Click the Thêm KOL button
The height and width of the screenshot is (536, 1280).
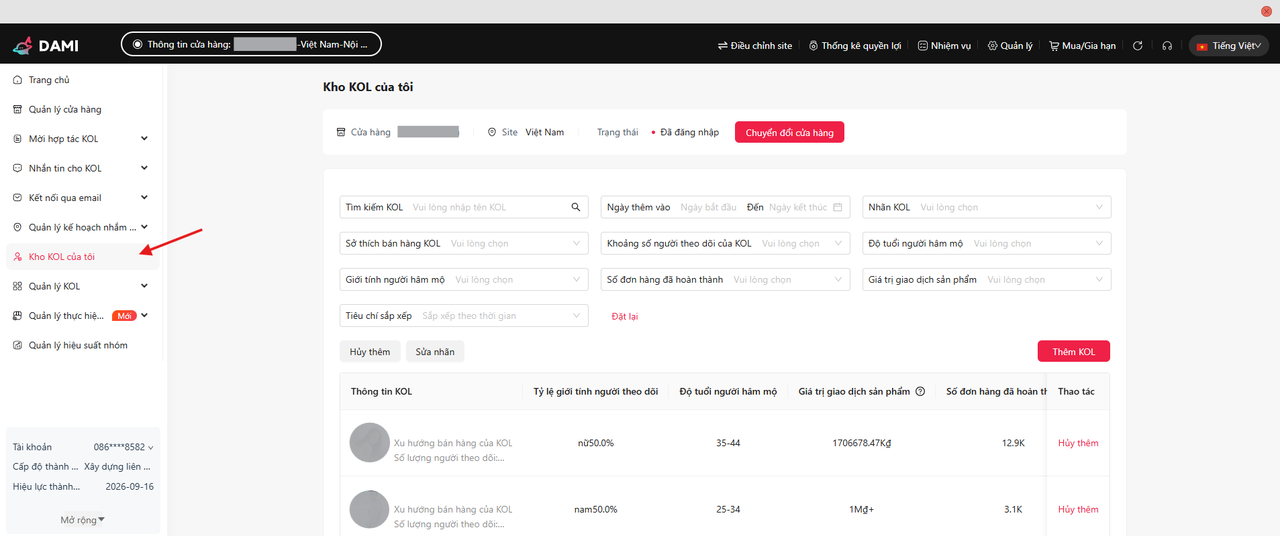(1073, 352)
